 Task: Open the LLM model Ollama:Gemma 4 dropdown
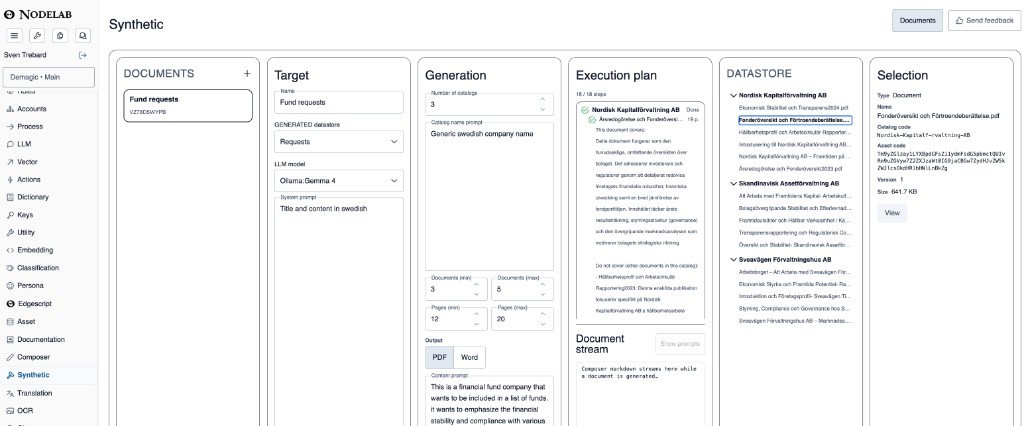[338, 181]
